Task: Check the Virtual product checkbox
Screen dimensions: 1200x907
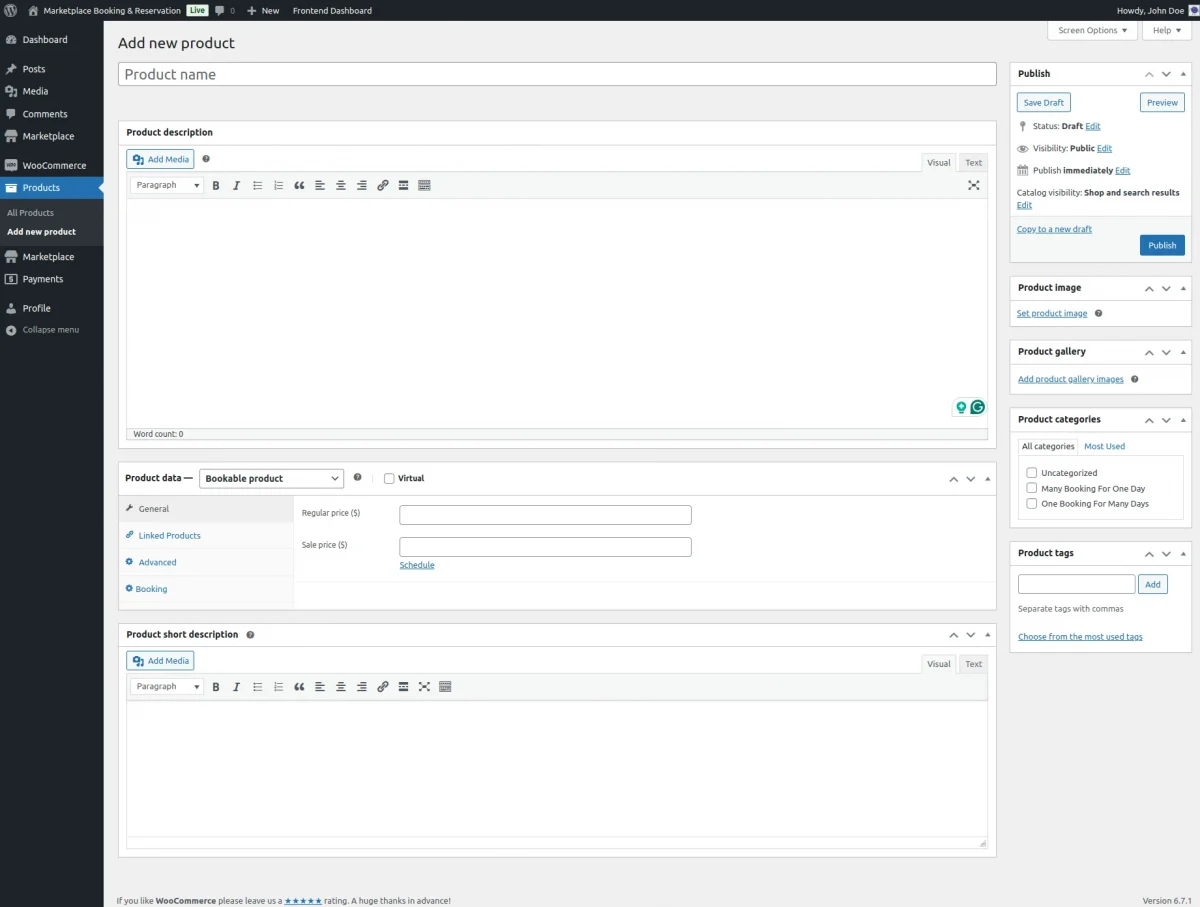Action: (389, 479)
